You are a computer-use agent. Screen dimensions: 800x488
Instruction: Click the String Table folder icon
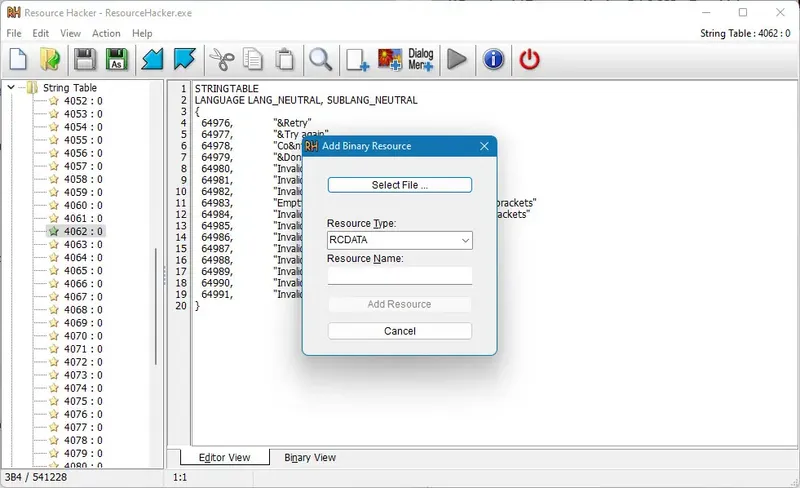(32, 88)
